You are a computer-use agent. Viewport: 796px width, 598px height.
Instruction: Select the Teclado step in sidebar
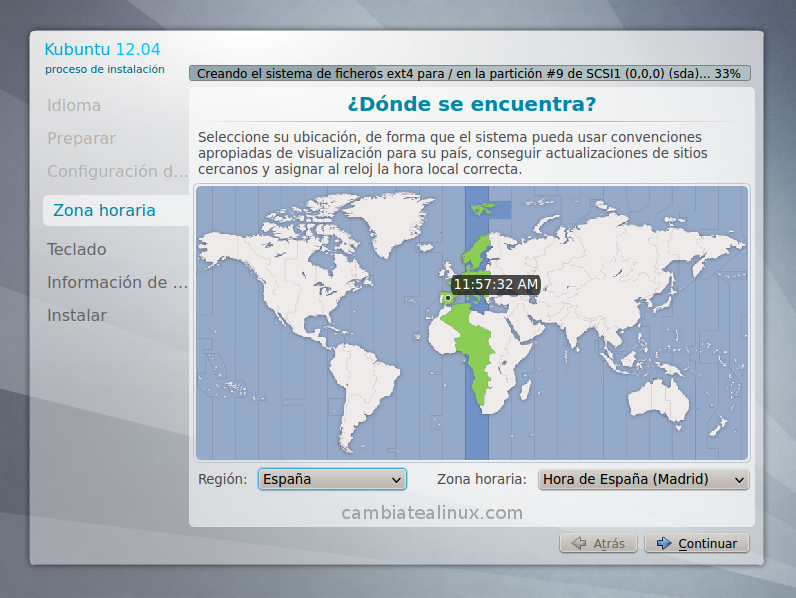pyautogui.click(x=77, y=249)
